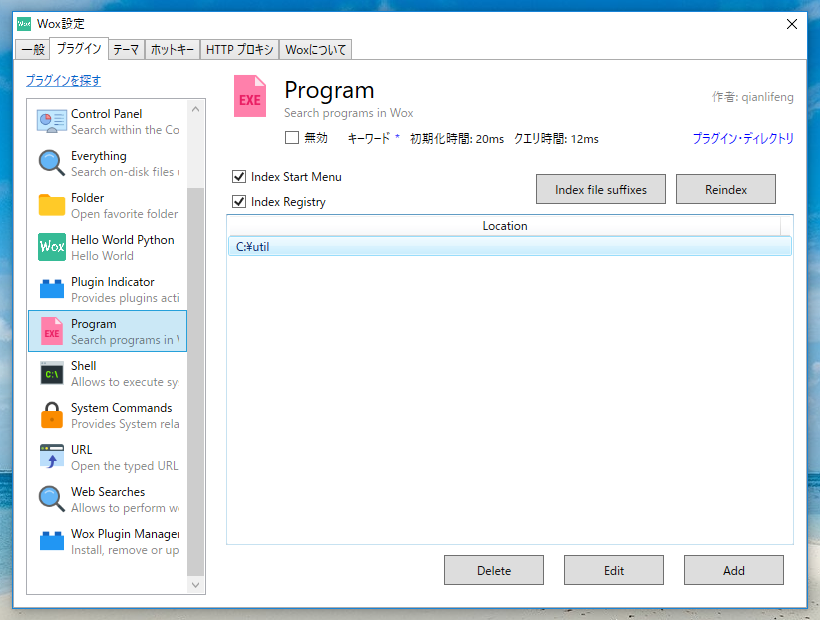Click the Index file suffixes button
Screen dimensions: 820x620
(601, 189)
